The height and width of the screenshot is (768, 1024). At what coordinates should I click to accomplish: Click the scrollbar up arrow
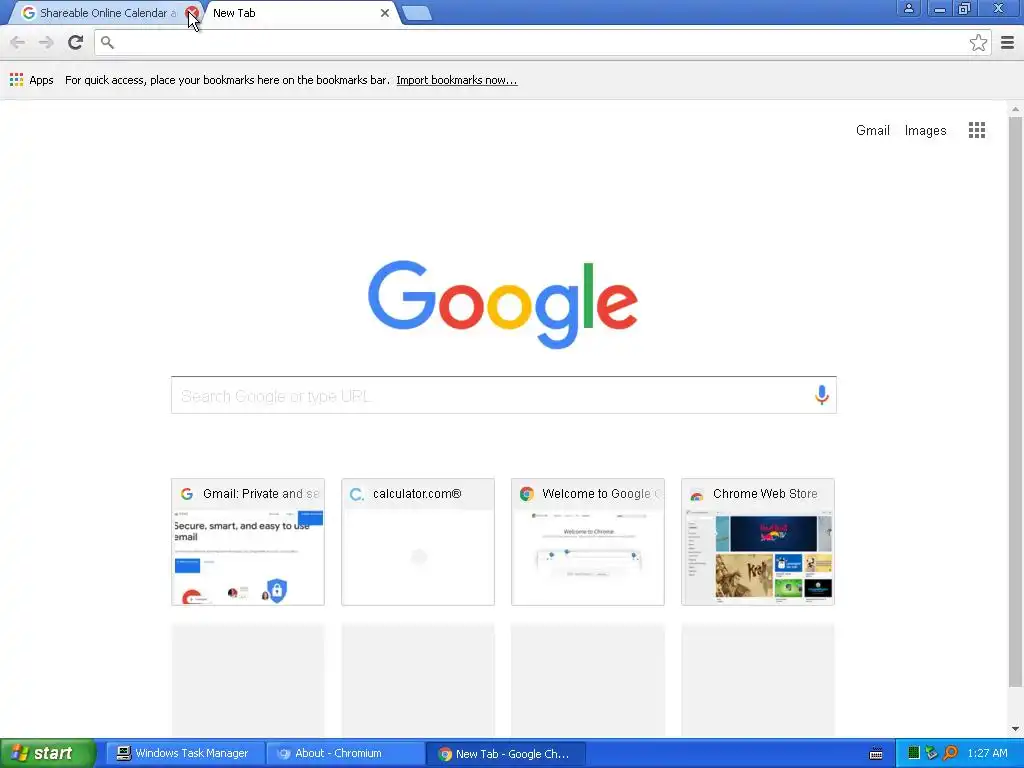tap(1015, 109)
